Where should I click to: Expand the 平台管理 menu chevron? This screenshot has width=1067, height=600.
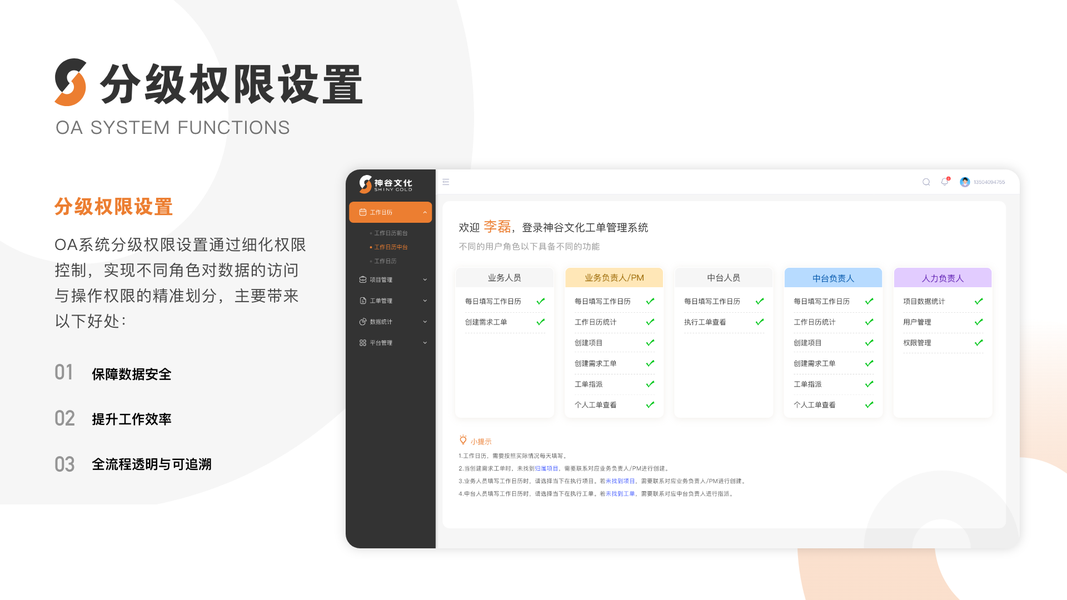tap(425, 343)
